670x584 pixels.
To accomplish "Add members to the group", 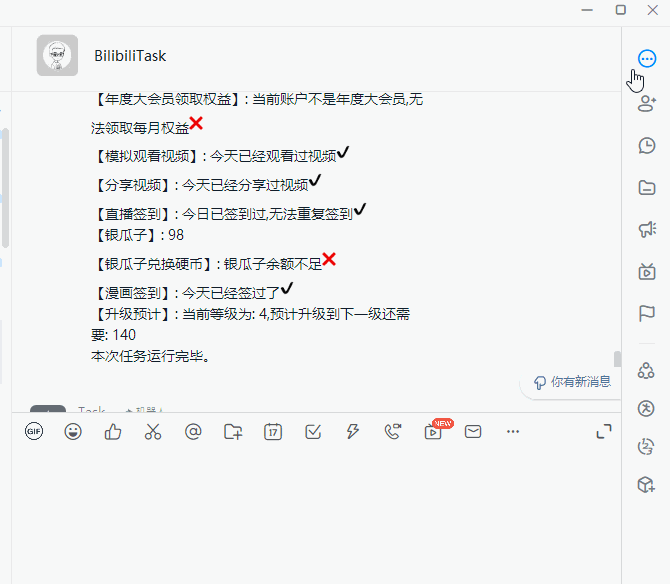I will point(646,103).
